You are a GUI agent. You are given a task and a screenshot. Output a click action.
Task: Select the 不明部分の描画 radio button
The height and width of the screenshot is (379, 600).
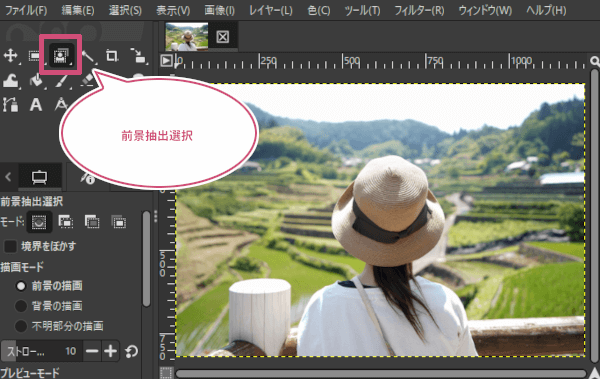(x=21, y=326)
